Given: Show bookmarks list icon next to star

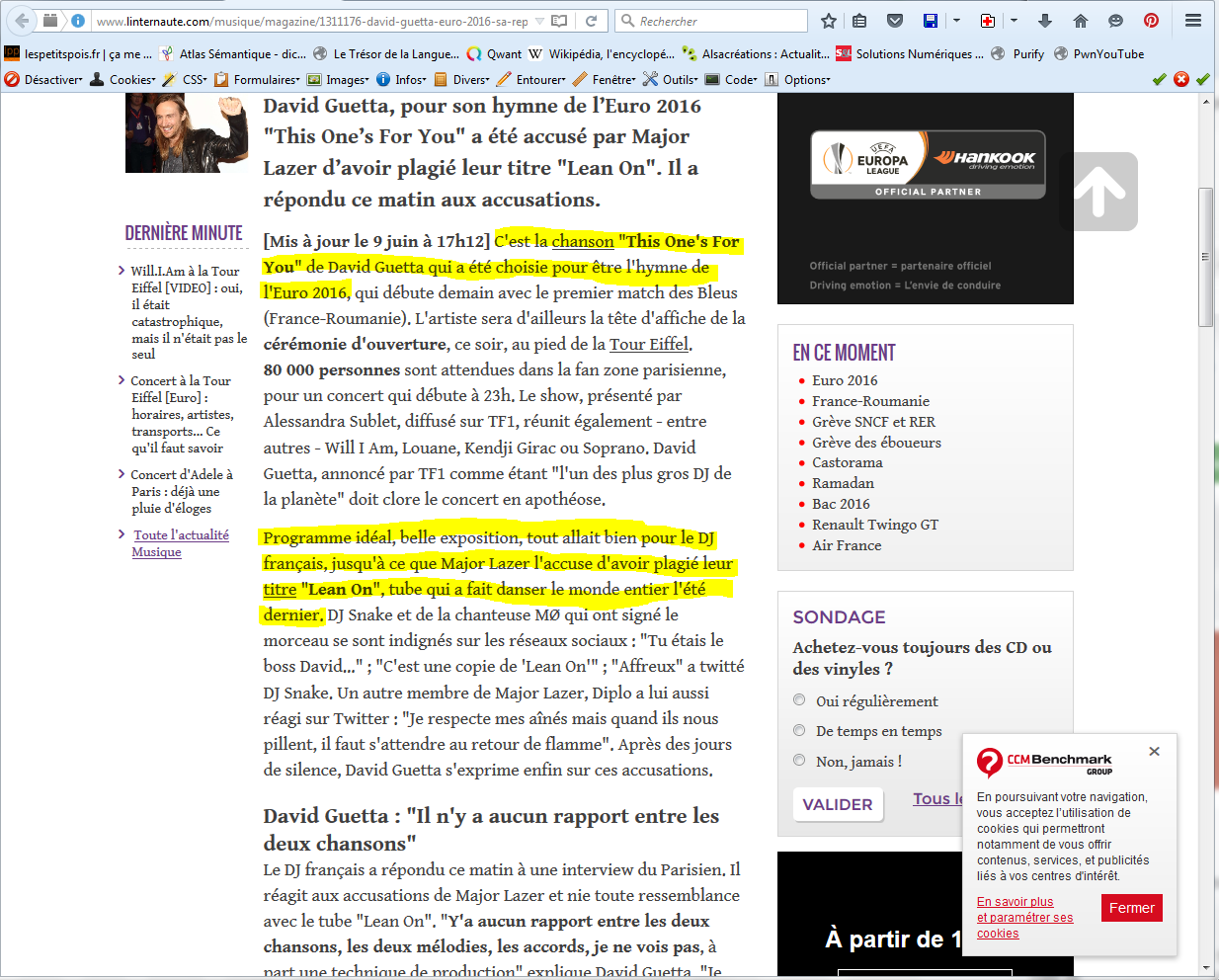Looking at the screenshot, I should [860, 21].
